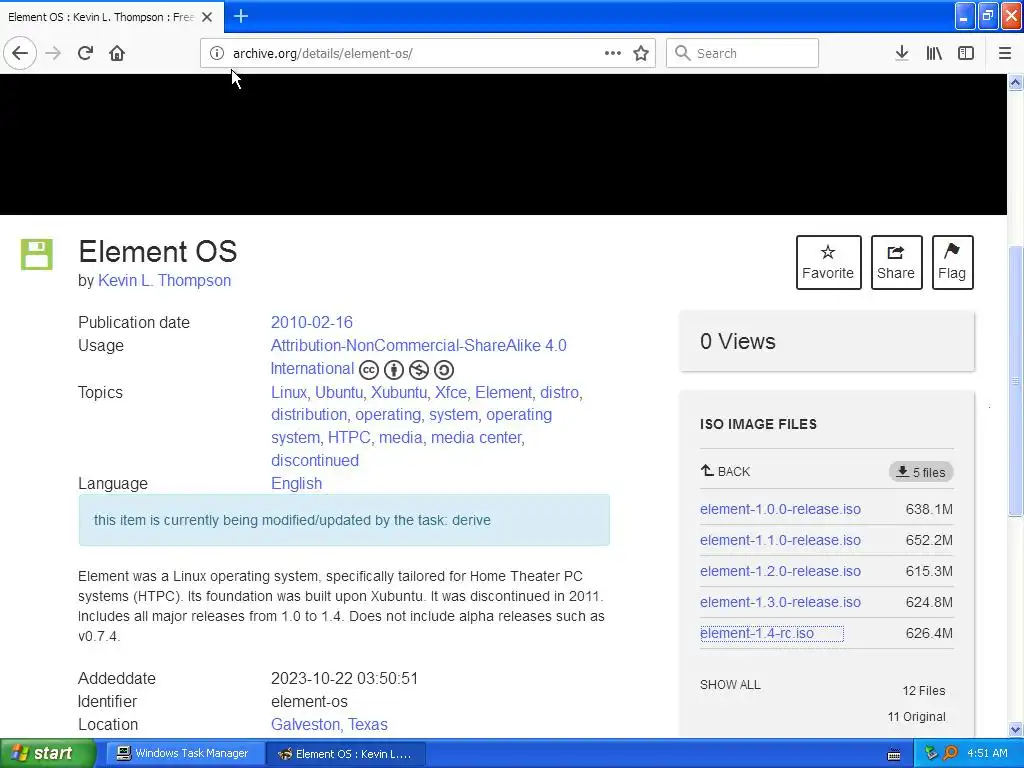Screen dimensions: 1024x768
Task: Click the page scrollbar up arrow
Action: click(x=1016, y=82)
